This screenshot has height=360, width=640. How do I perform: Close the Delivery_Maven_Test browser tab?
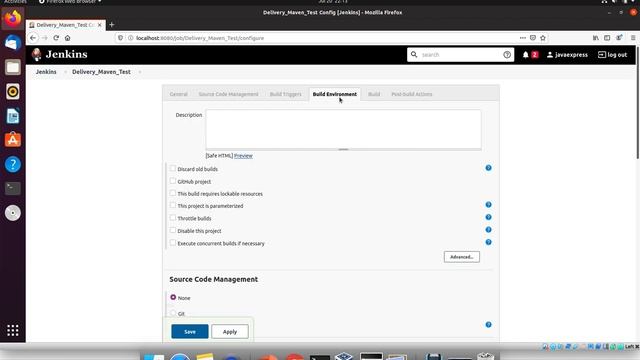pyautogui.click(x=100, y=25)
